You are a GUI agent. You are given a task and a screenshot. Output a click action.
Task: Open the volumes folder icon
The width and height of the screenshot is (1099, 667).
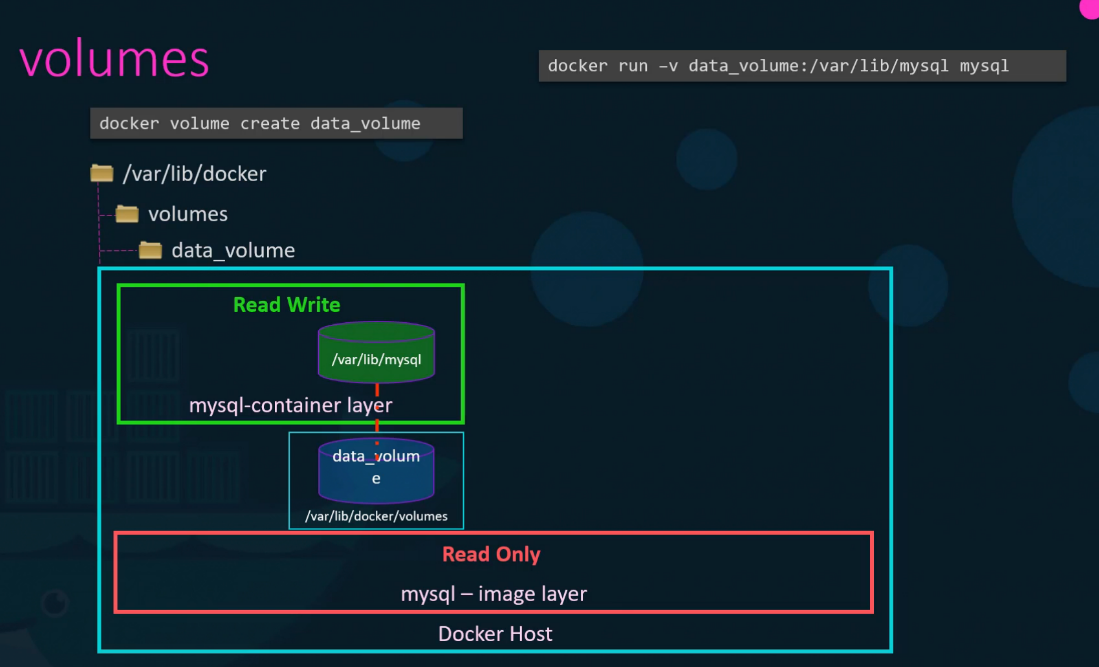(x=126, y=213)
